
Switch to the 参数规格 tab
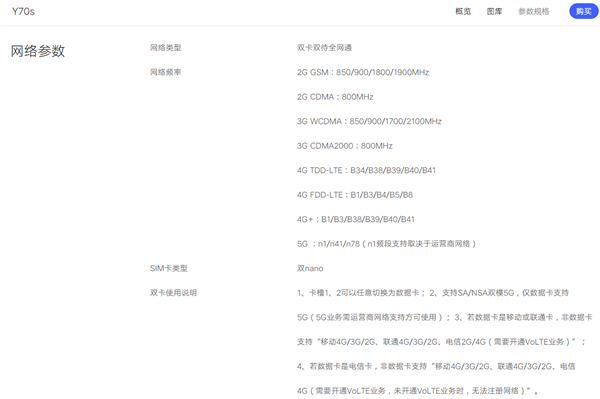[x=534, y=11]
